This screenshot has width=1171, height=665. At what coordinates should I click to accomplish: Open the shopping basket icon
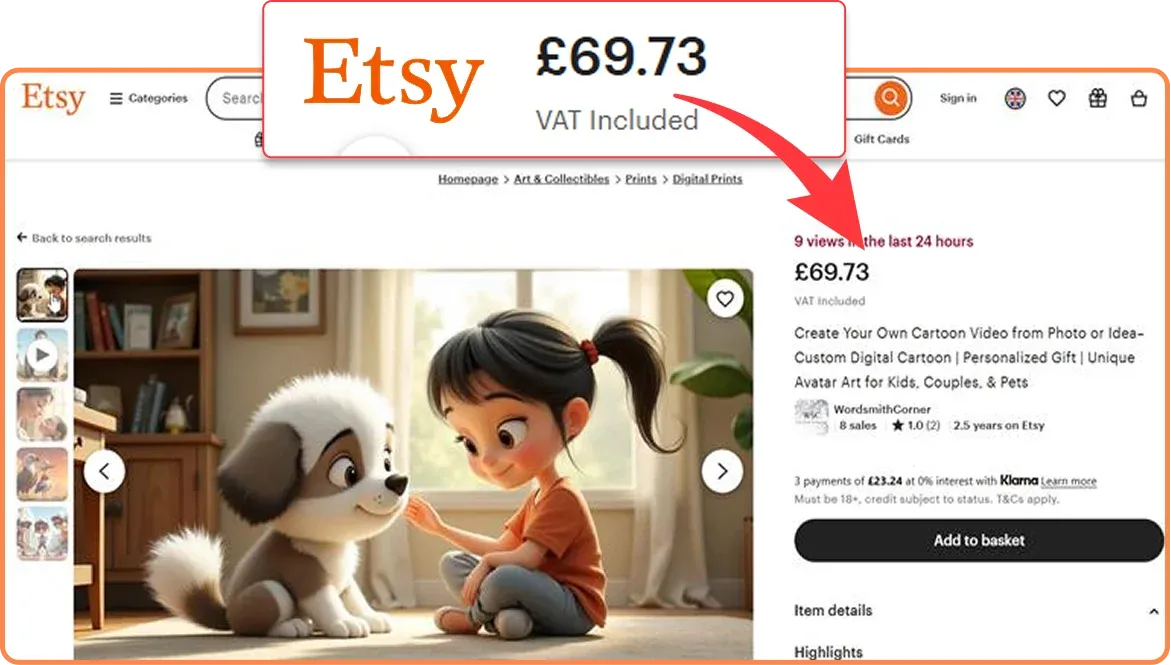[1138, 98]
